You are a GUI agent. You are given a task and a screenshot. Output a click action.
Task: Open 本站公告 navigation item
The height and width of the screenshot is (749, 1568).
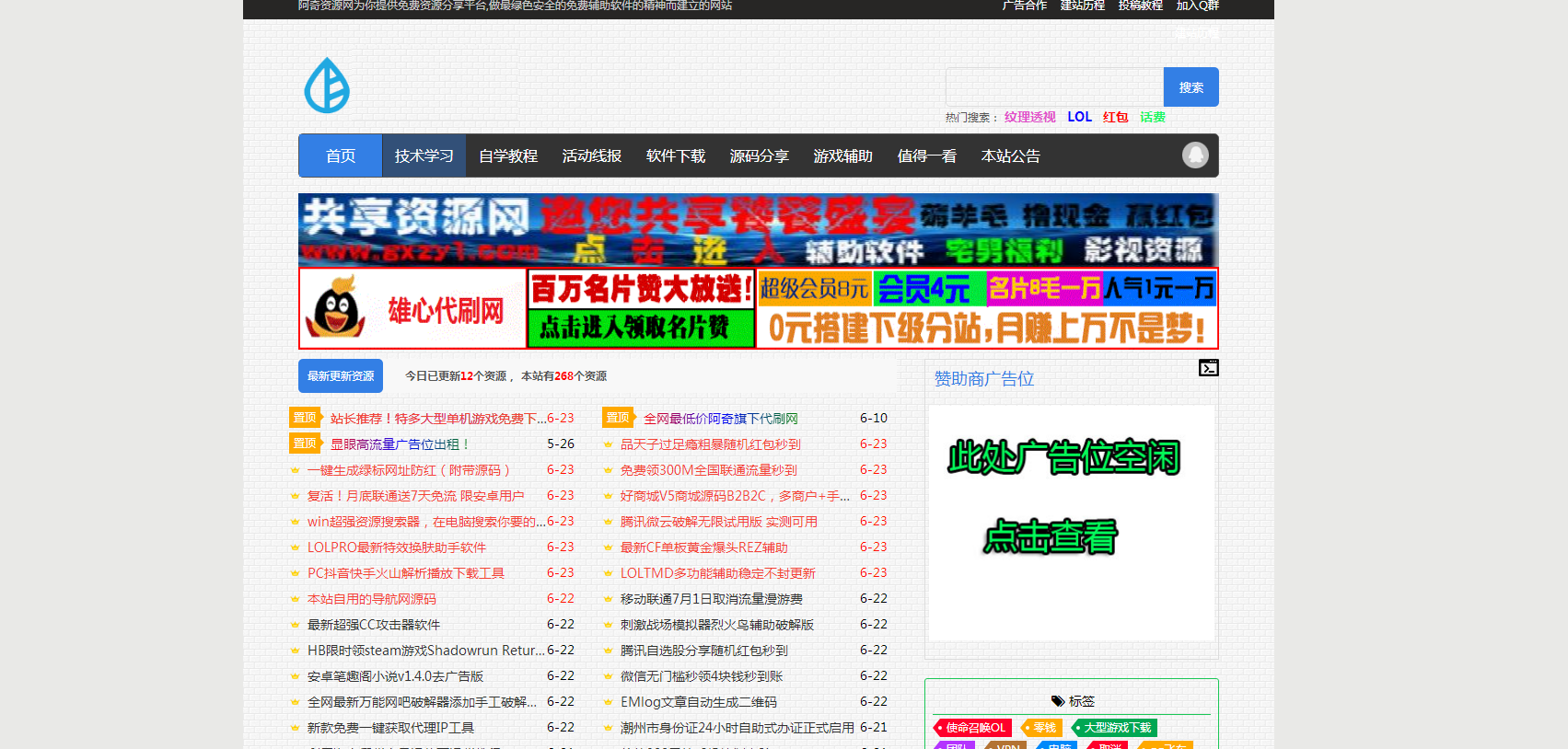[x=1011, y=156]
